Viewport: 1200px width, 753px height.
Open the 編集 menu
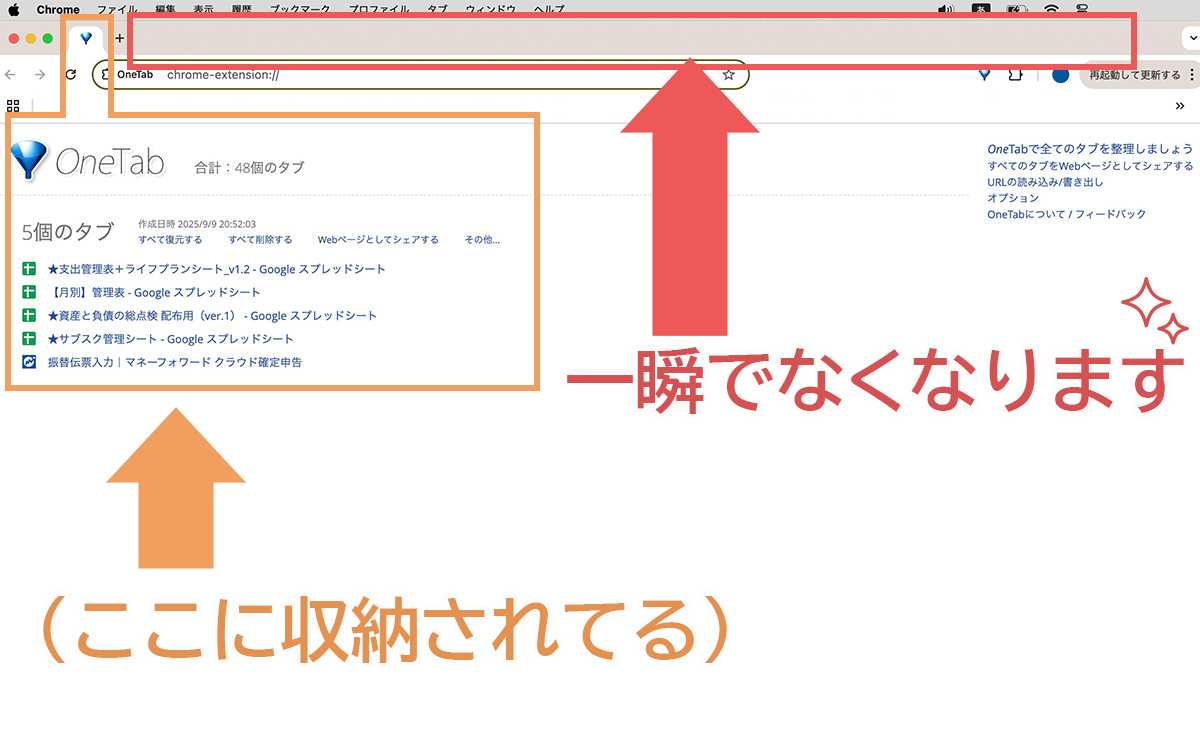click(x=165, y=9)
